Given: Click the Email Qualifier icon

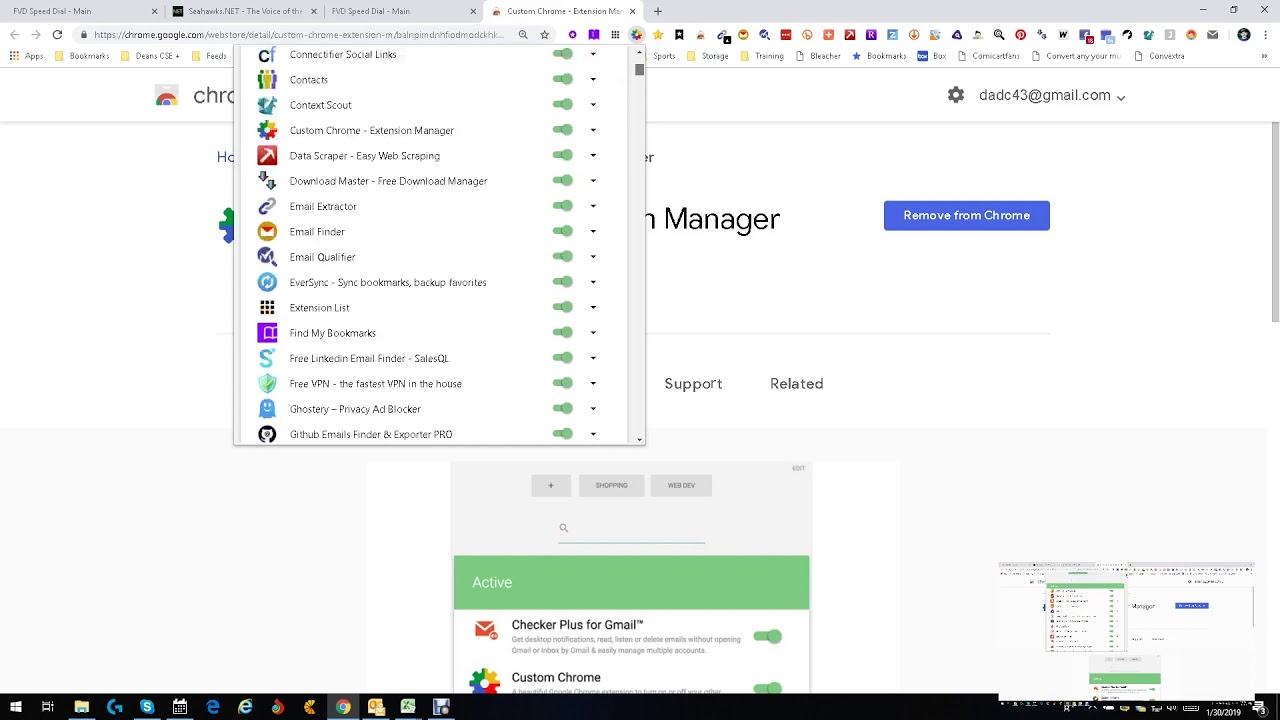Looking at the screenshot, I should pos(267,257).
